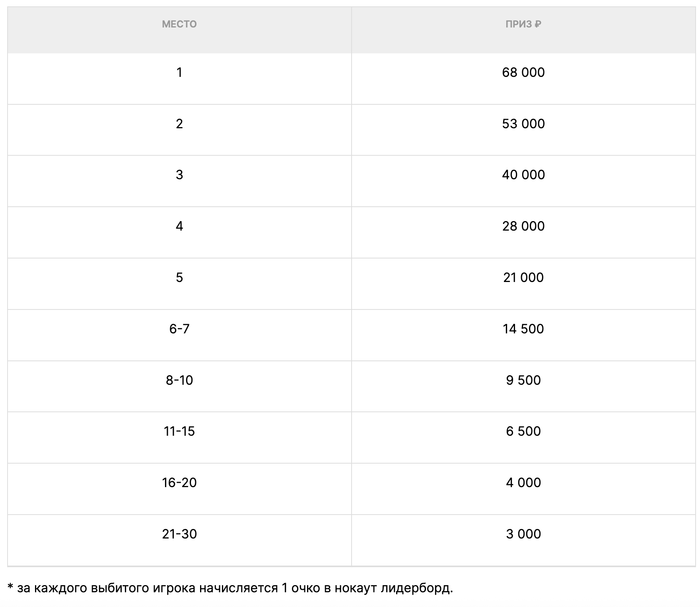Screen dimensions: 700x607
Task: Select the place 5 cell
Action: click(179, 277)
